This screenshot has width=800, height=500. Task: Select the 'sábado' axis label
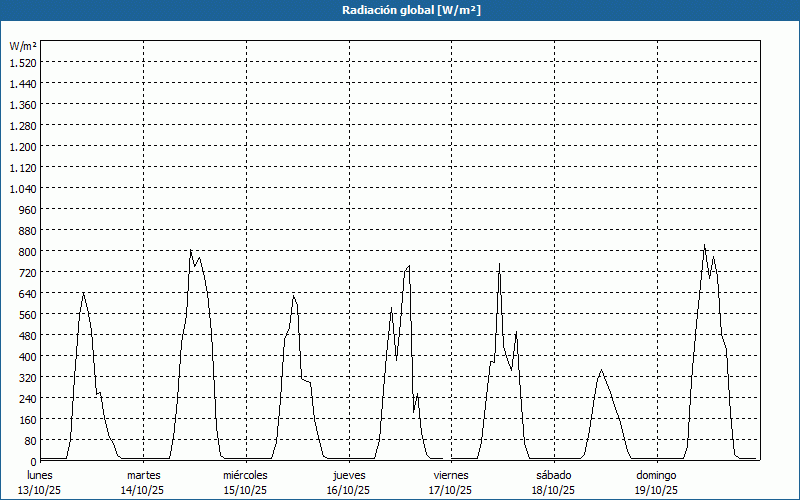click(553, 475)
